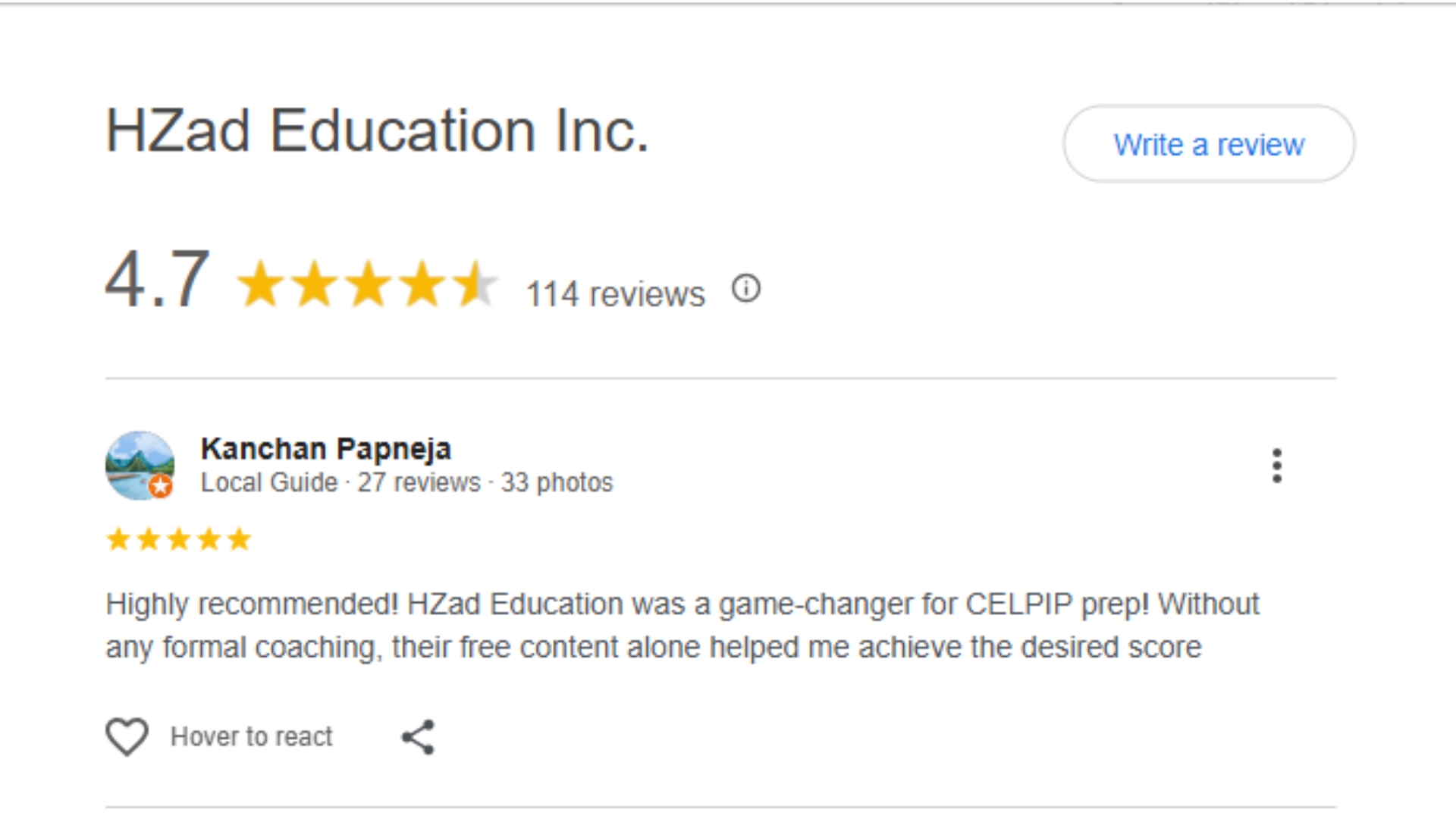Click the "Hover to react" label
Screen dimensions: 1456x819
point(251,736)
